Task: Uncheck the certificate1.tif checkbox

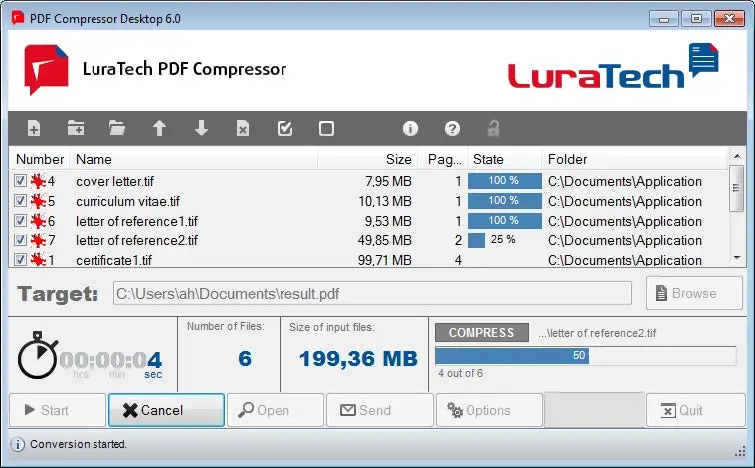Action: tap(20, 260)
